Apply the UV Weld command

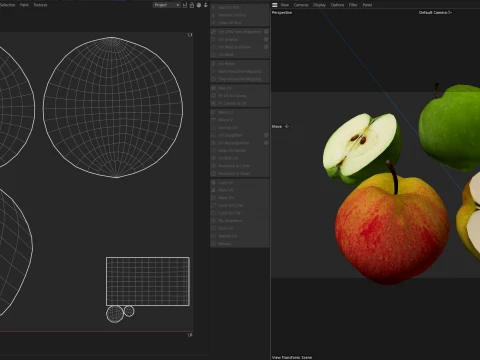tap(239, 54)
